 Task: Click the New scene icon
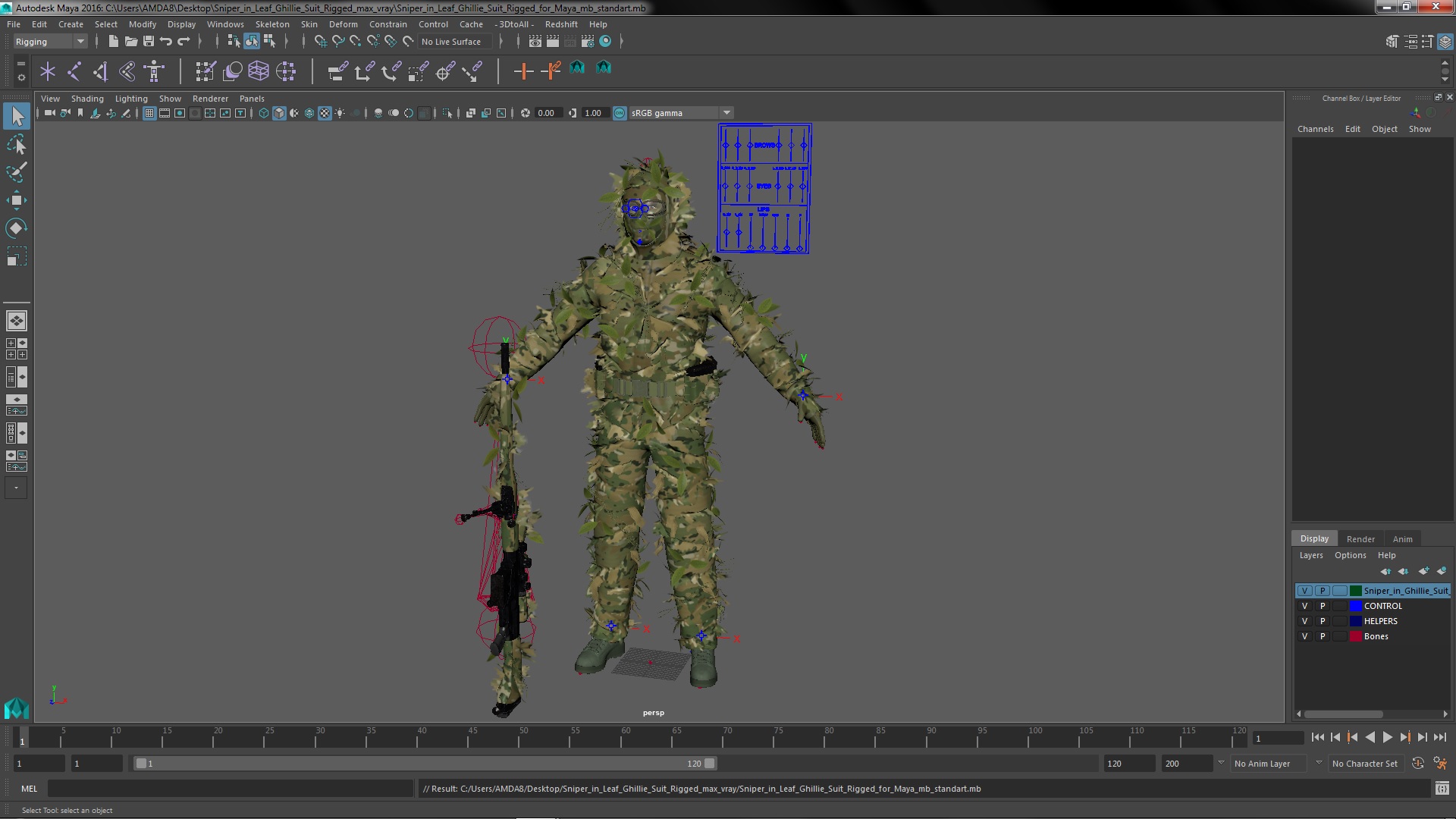pyautogui.click(x=113, y=42)
